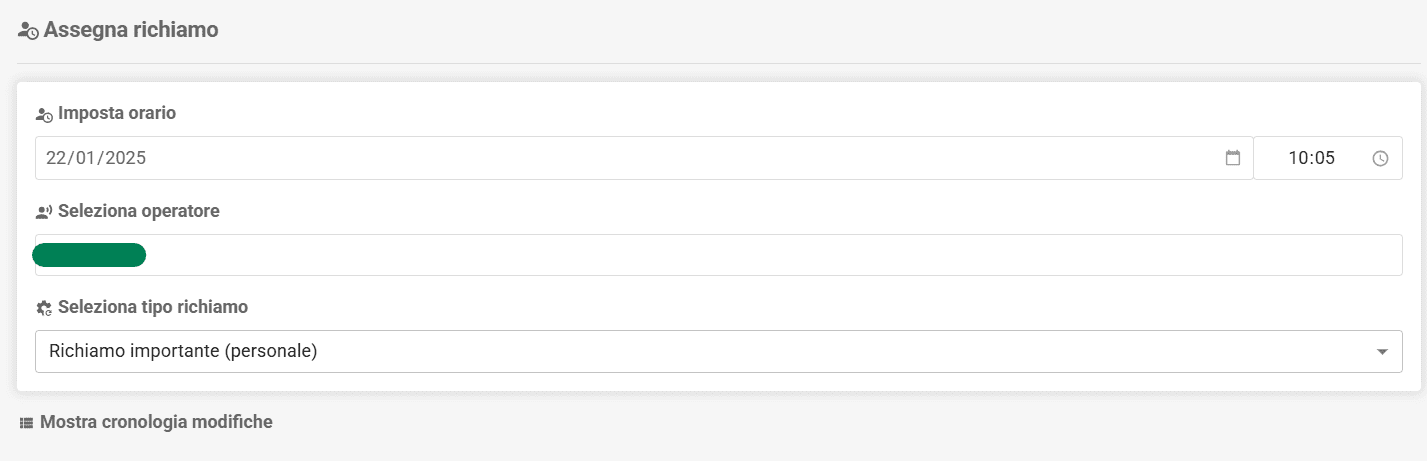The height and width of the screenshot is (461, 1427).
Task: Select the year 2025 in date field
Action: coord(126,158)
